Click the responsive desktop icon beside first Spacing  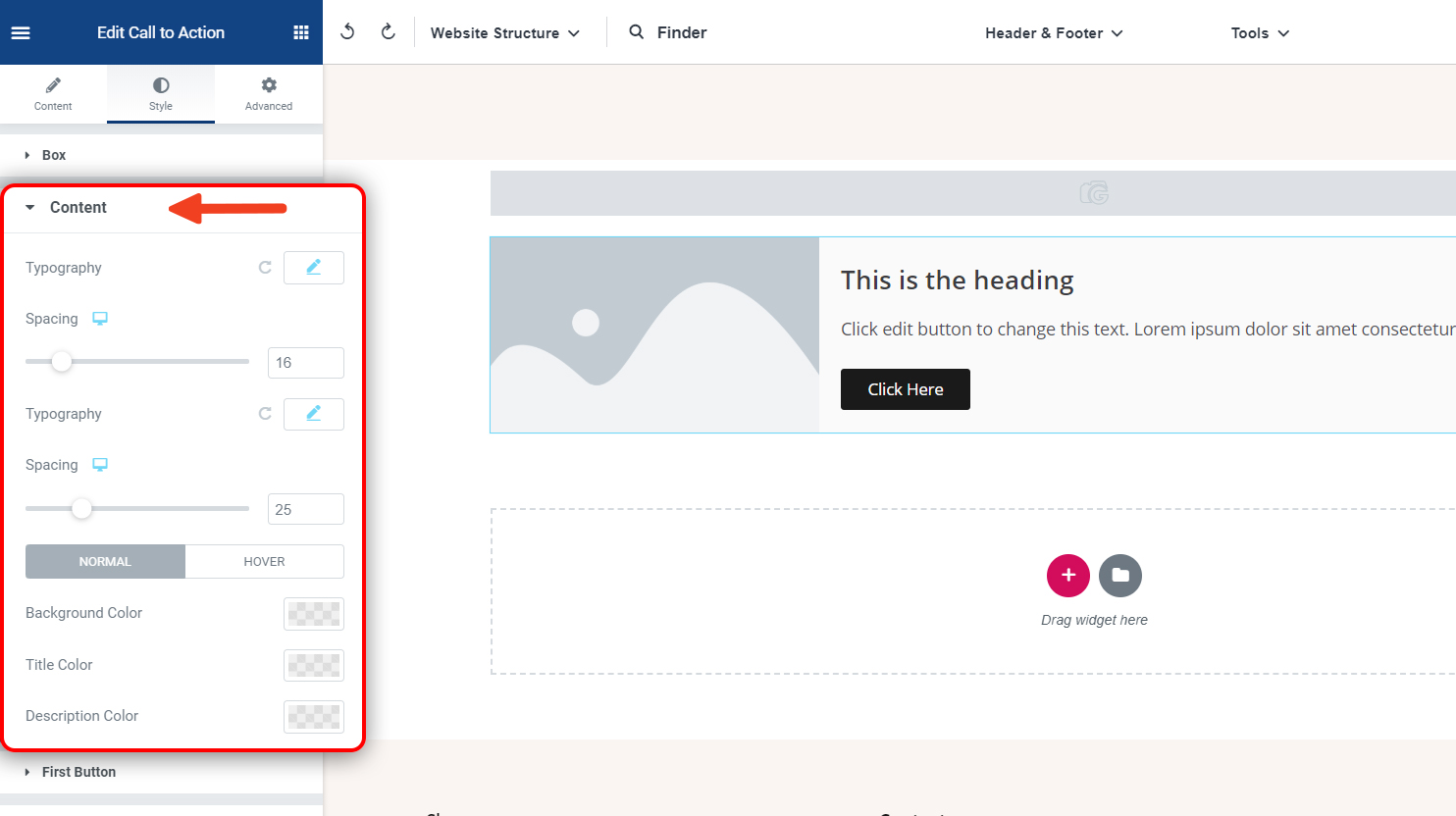[100, 318]
